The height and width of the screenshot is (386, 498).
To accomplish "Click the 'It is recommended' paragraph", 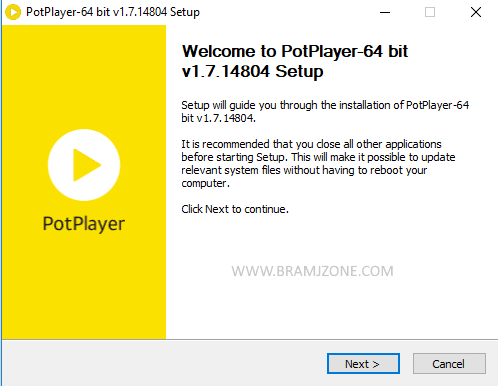I will 318,164.
